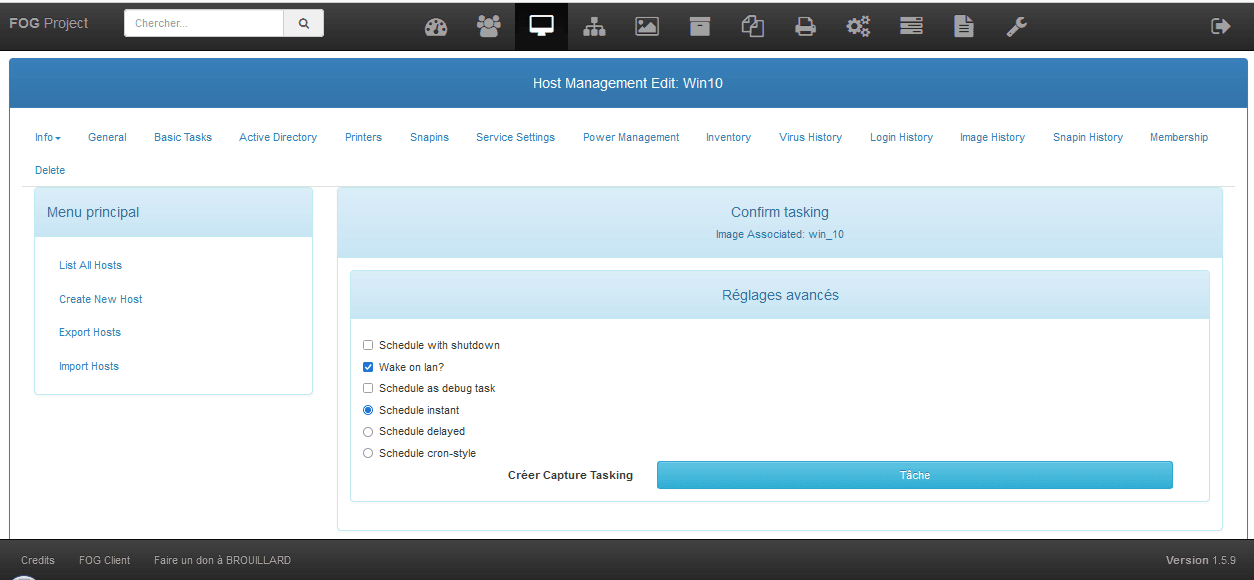
Task: Click the Créer Capture Tasking label
Action: [570, 475]
